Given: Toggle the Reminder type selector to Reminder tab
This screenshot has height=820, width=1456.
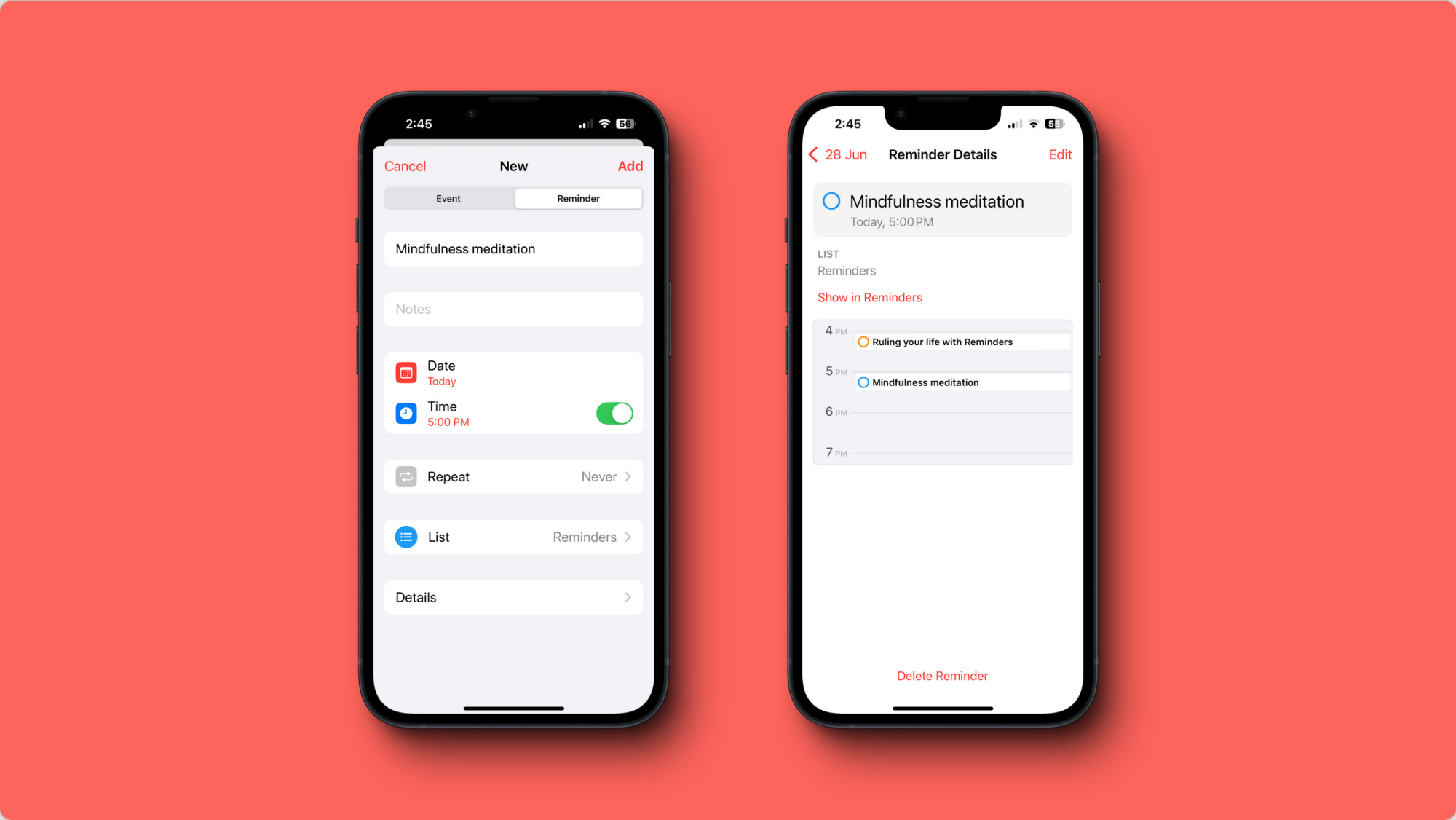Looking at the screenshot, I should tap(577, 198).
